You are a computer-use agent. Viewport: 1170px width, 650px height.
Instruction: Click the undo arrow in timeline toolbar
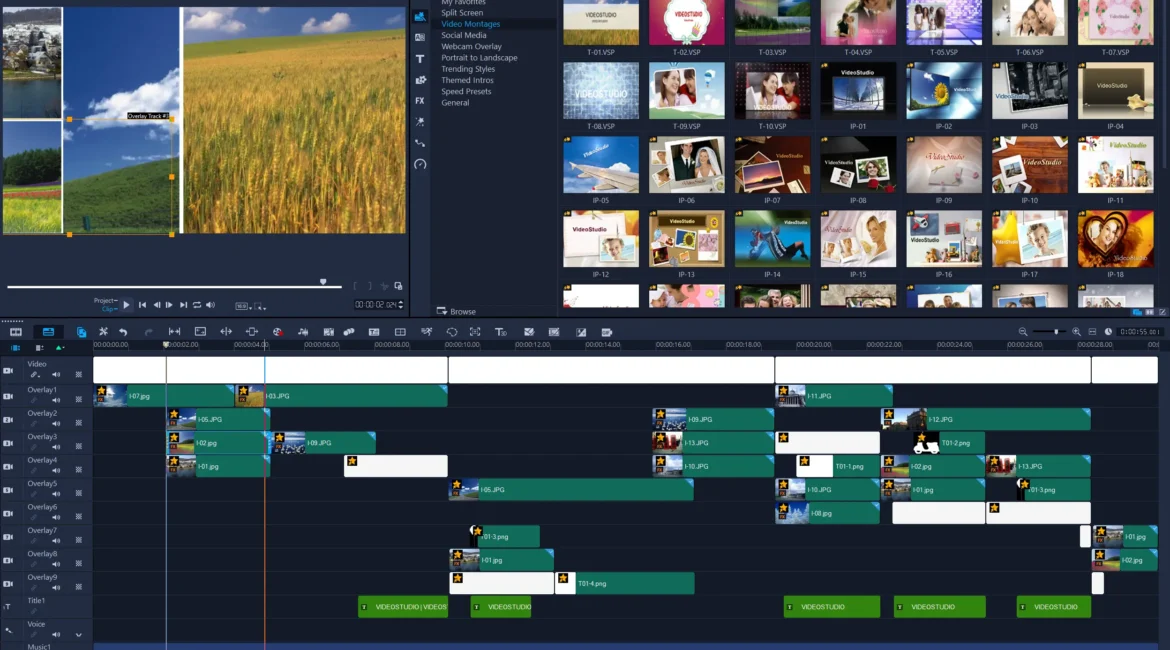coord(123,332)
